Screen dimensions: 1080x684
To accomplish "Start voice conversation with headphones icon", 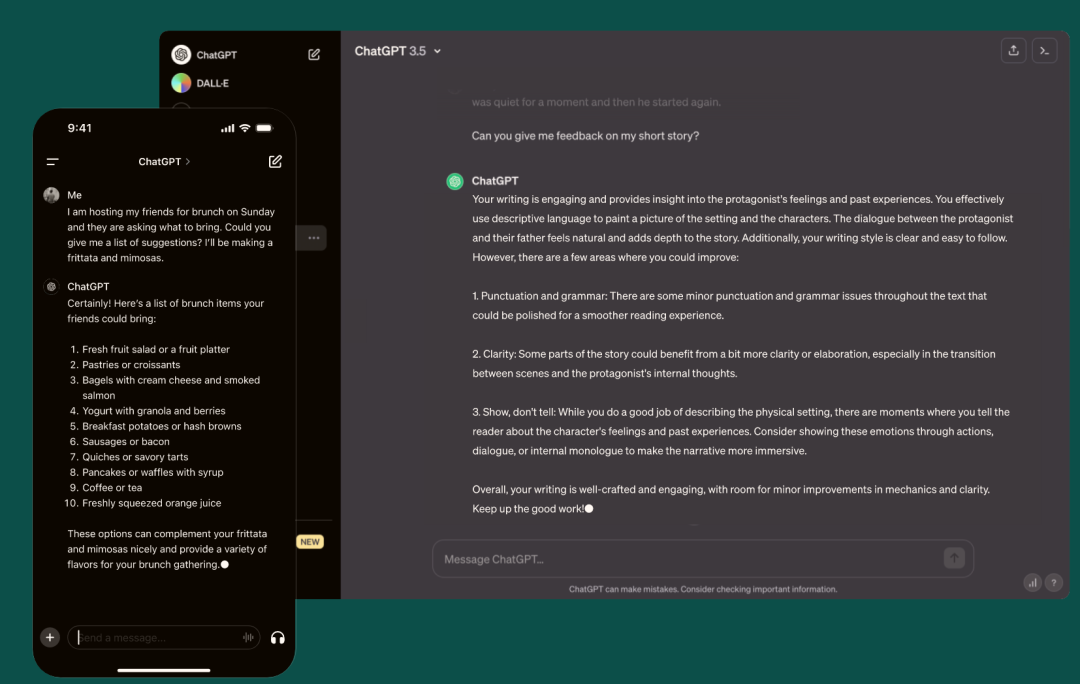I will 278,638.
